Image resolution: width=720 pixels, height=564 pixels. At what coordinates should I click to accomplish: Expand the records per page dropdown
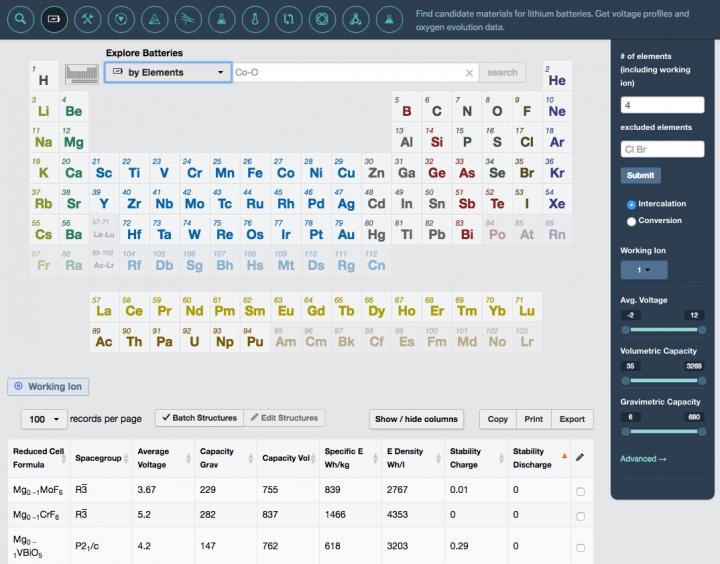[x=44, y=419]
